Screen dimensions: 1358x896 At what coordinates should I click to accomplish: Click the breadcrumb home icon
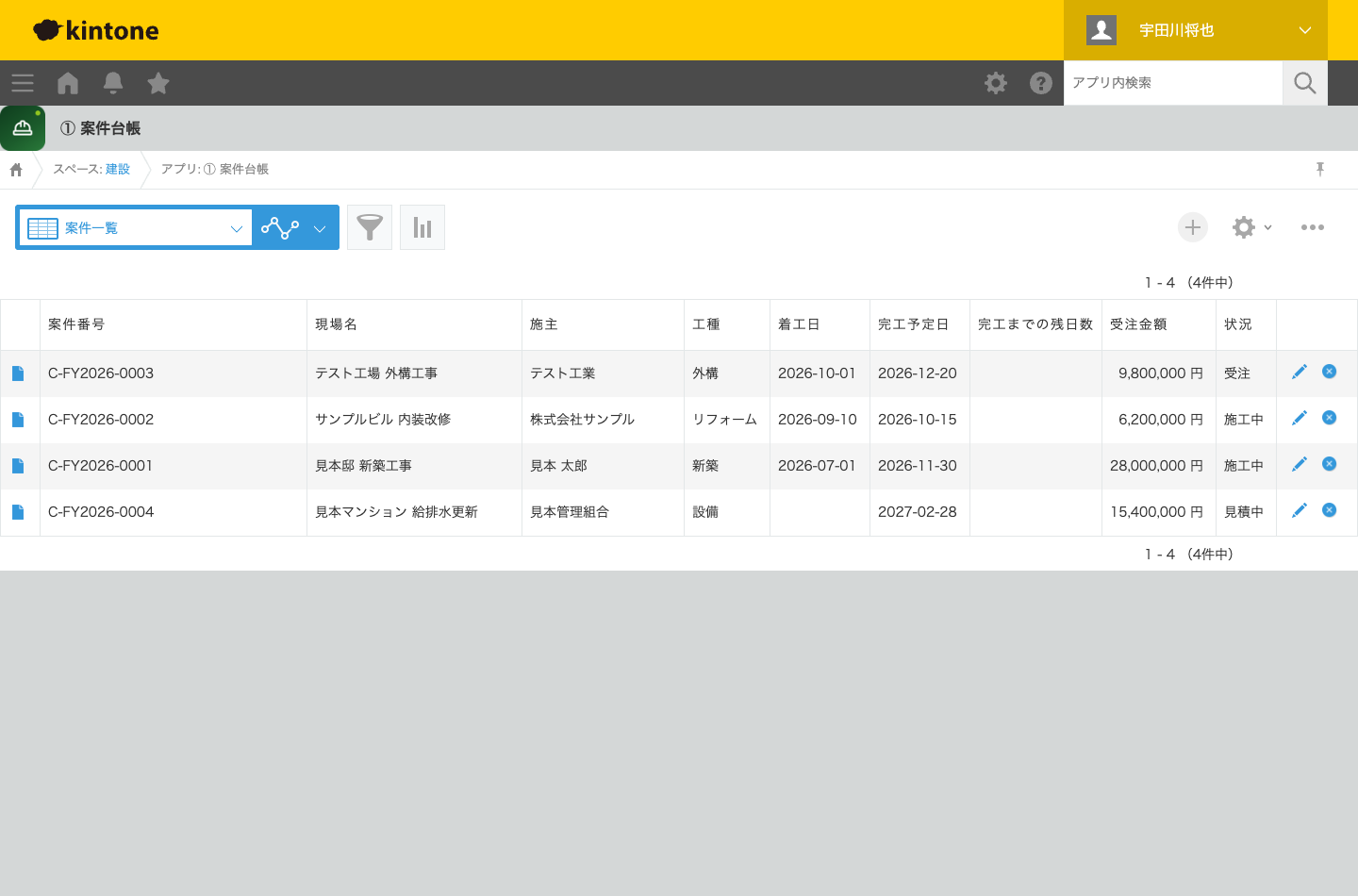pyautogui.click(x=16, y=170)
